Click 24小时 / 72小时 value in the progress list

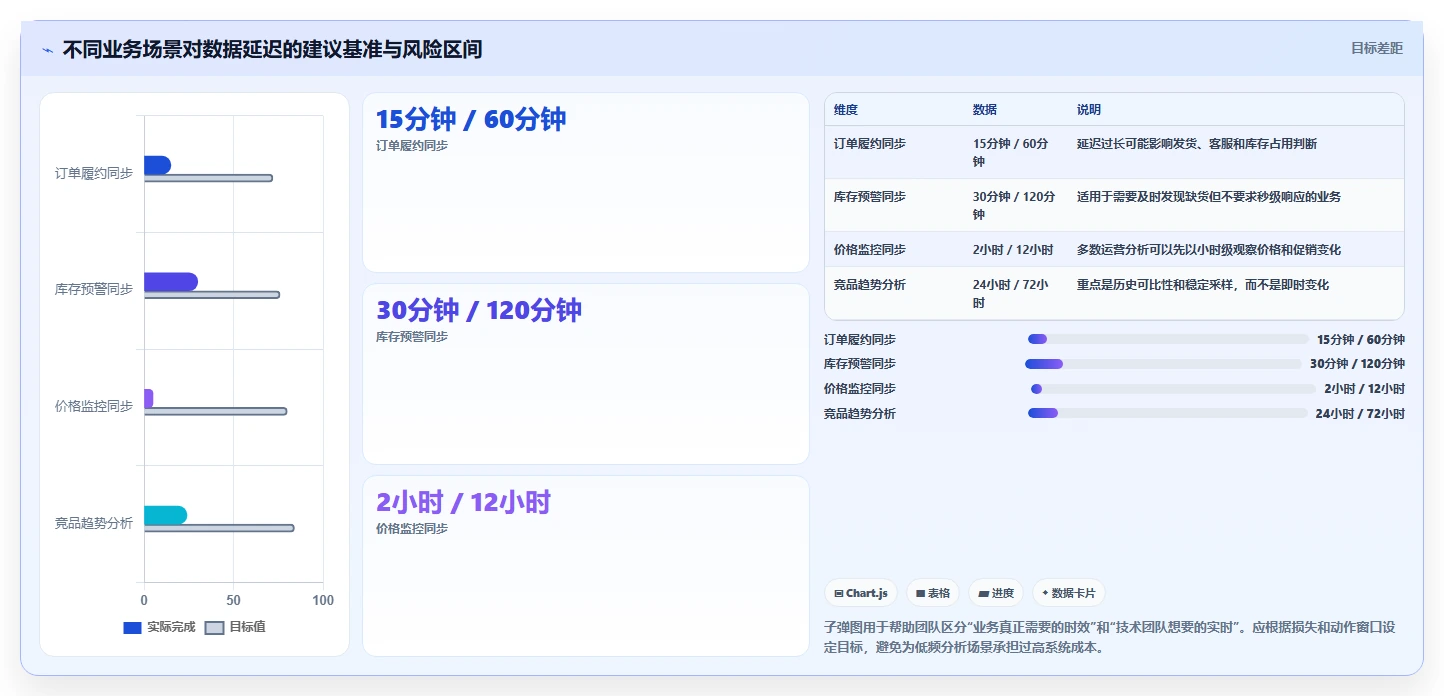click(x=1360, y=413)
